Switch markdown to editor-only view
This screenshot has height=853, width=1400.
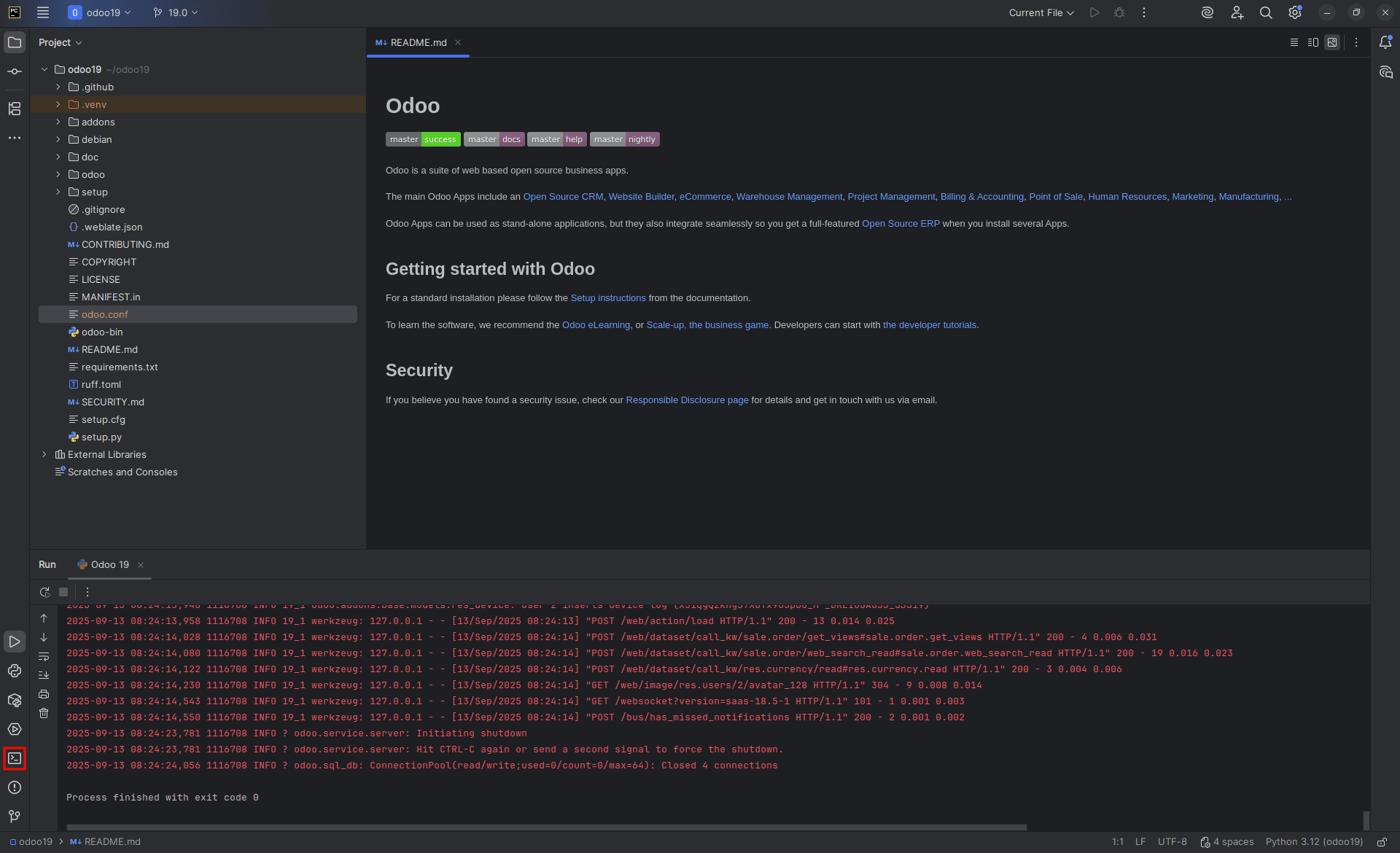point(1294,42)
